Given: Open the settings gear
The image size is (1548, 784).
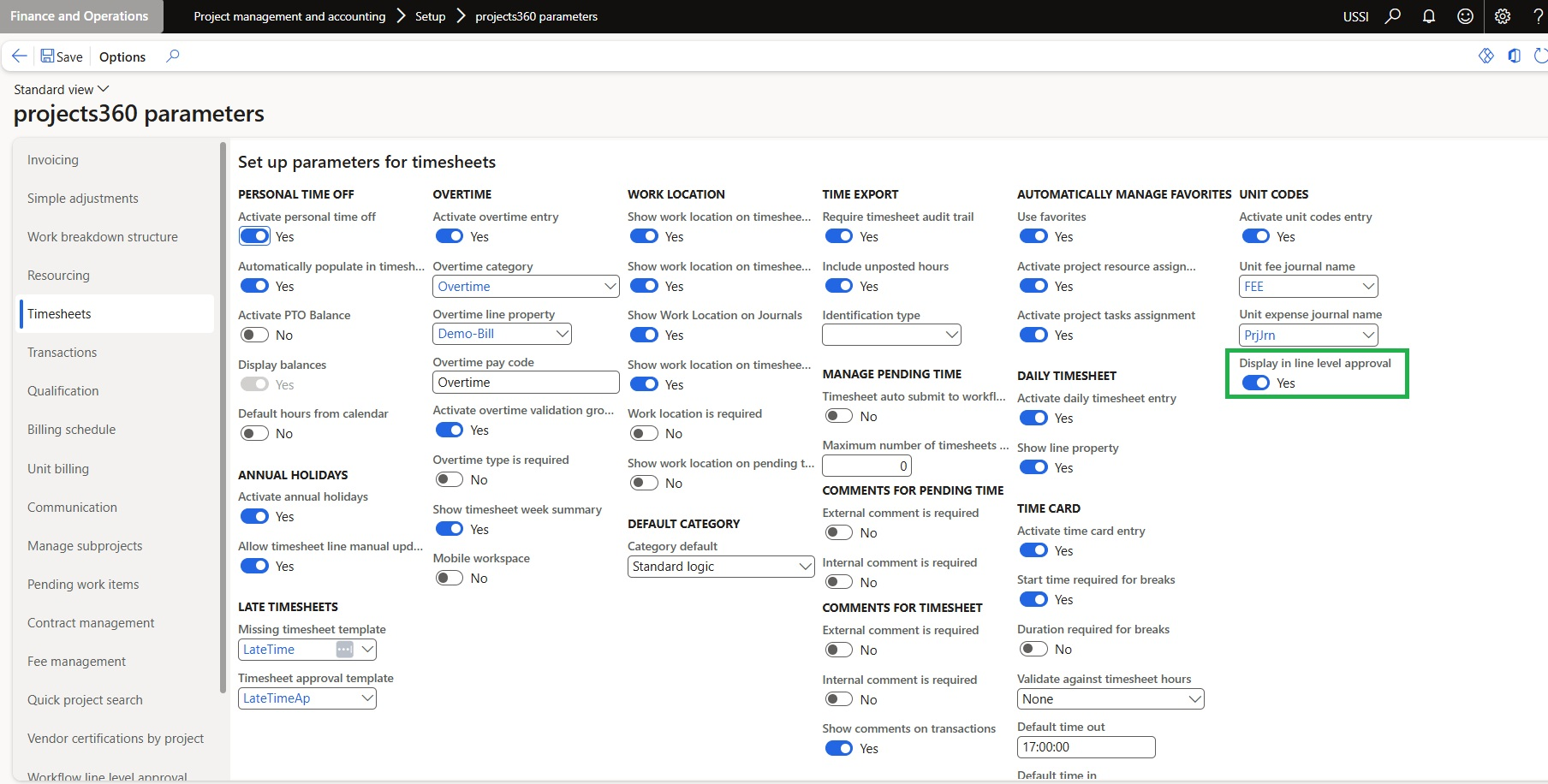Looking at the screenshot, I should [x=1502, y=16].
